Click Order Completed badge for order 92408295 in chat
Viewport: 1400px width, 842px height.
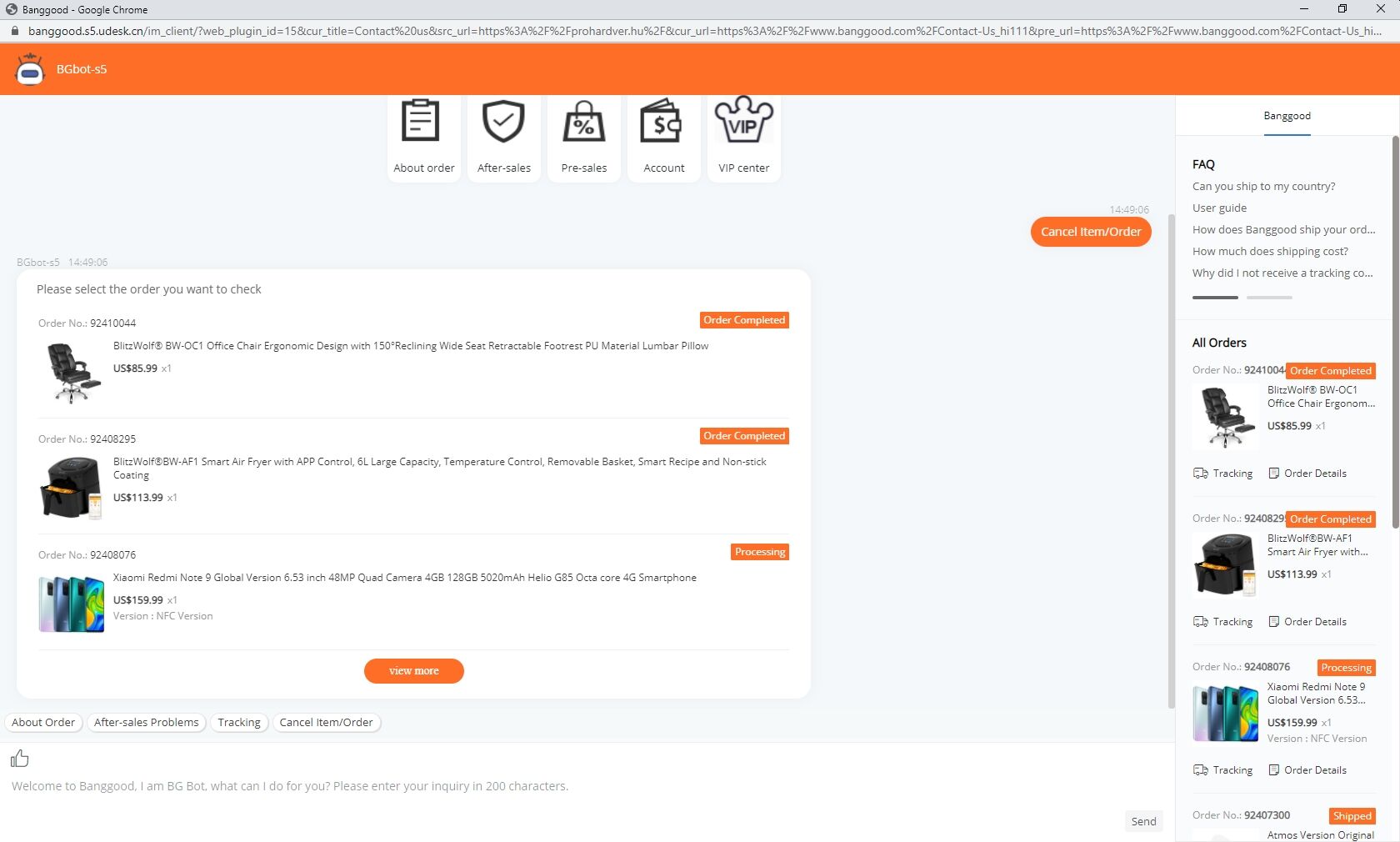coord(744,436)
